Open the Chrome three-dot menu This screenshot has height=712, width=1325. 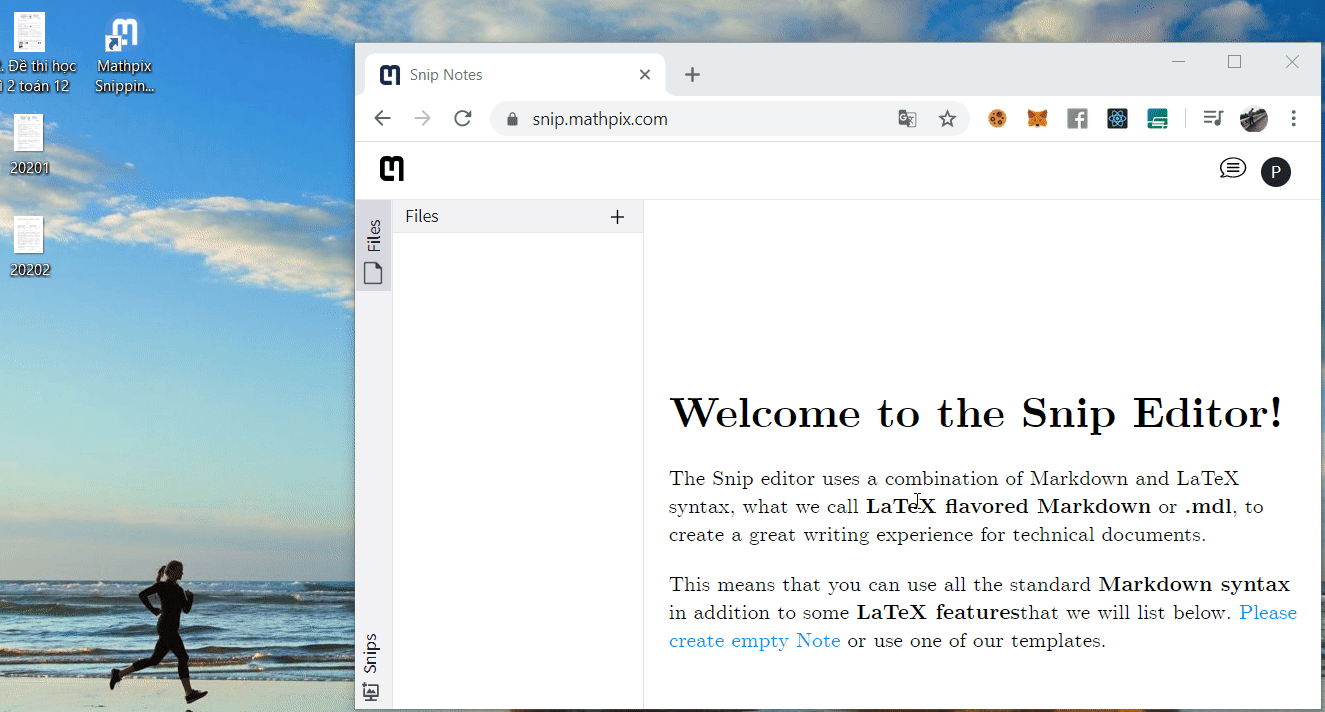(1293, 119)
